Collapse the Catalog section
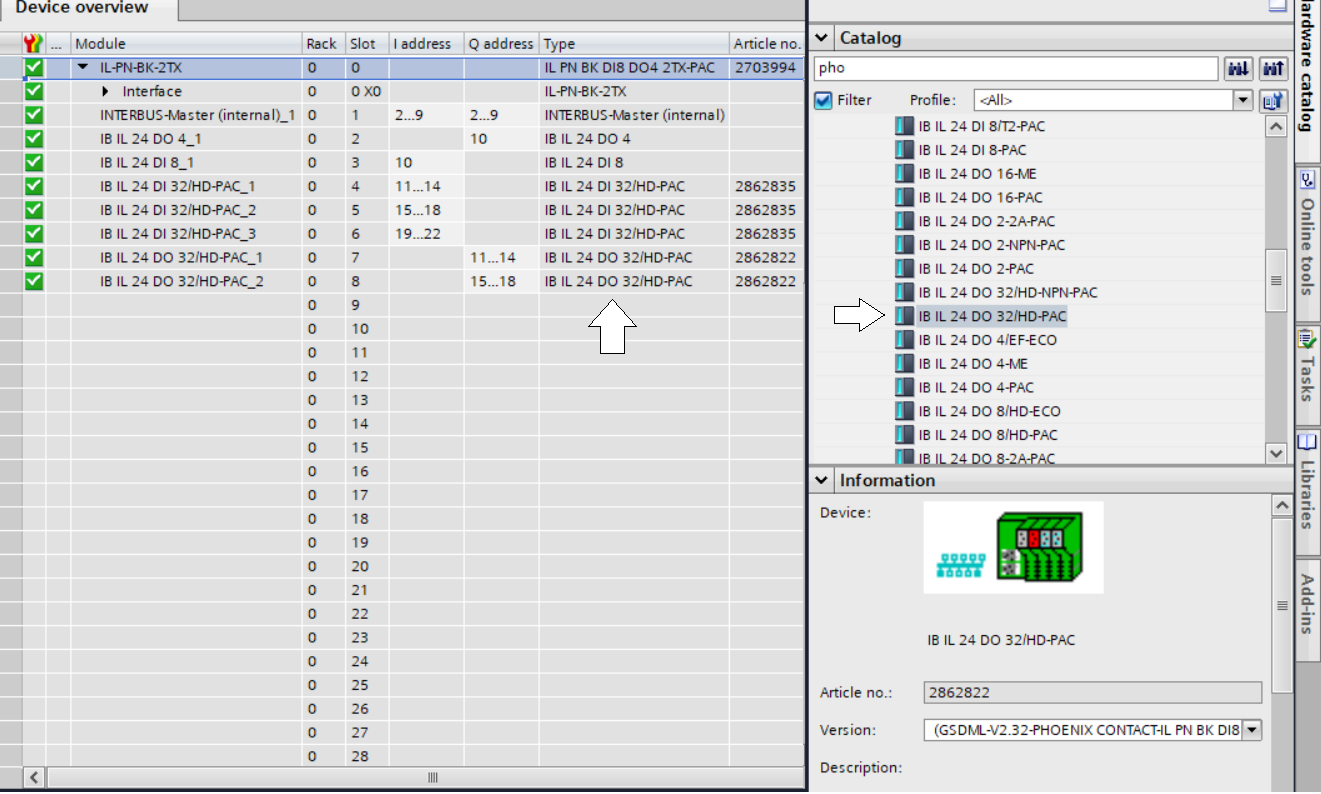1321x794 pixels. click(x=821, y=38)
